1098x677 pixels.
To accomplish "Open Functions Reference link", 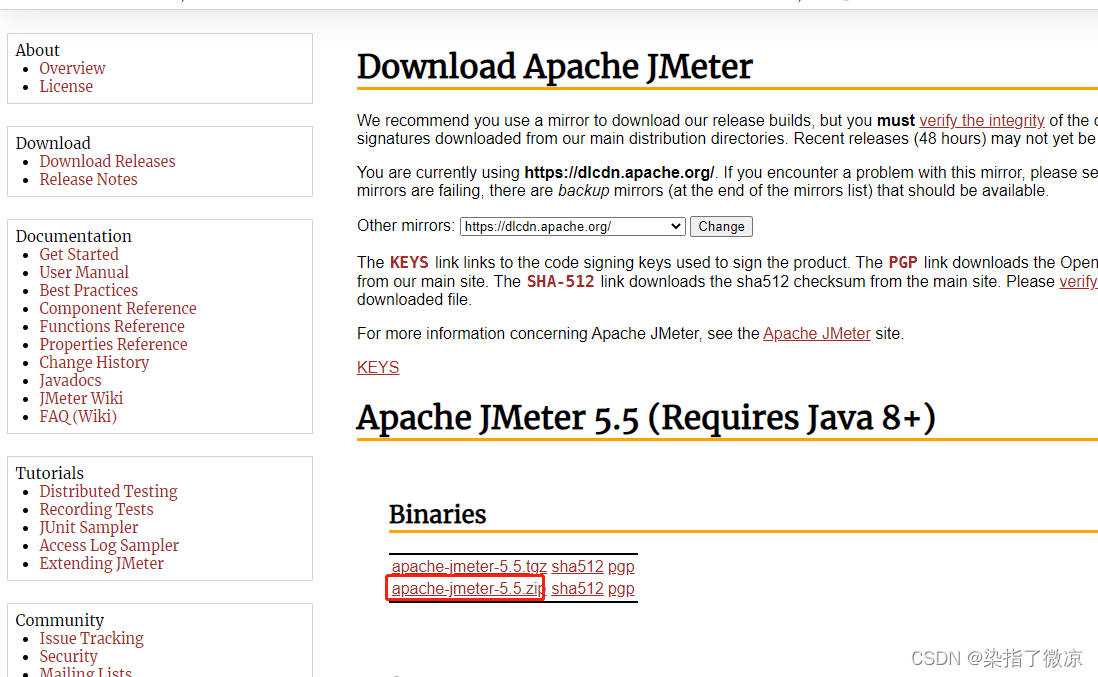I will point(112,327).
